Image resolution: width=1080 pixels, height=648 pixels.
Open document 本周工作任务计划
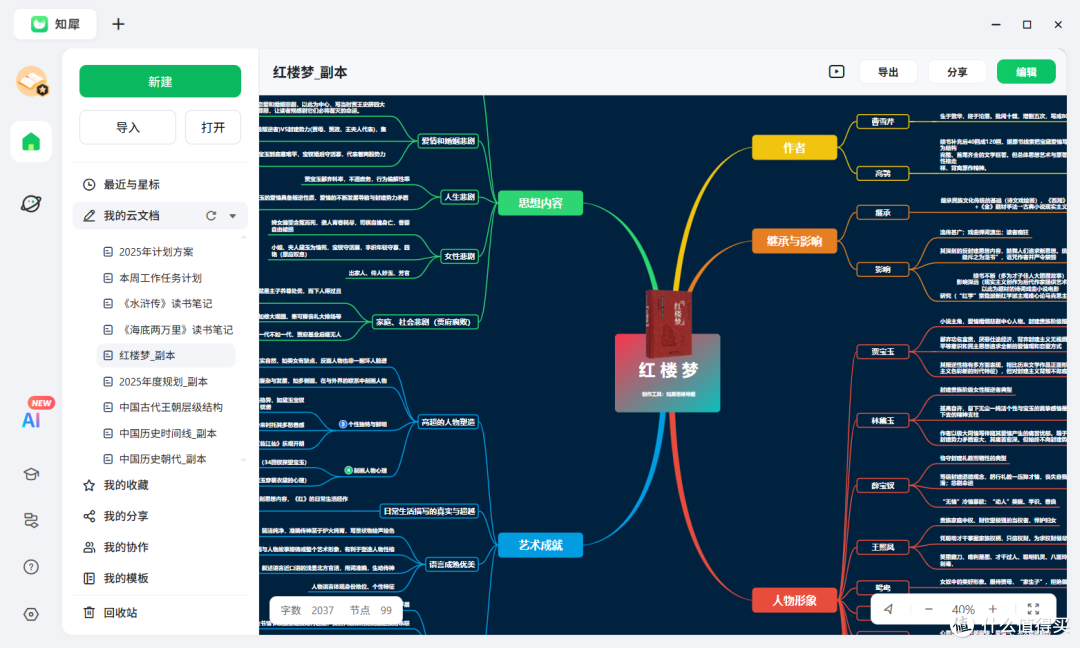[166, 278]
